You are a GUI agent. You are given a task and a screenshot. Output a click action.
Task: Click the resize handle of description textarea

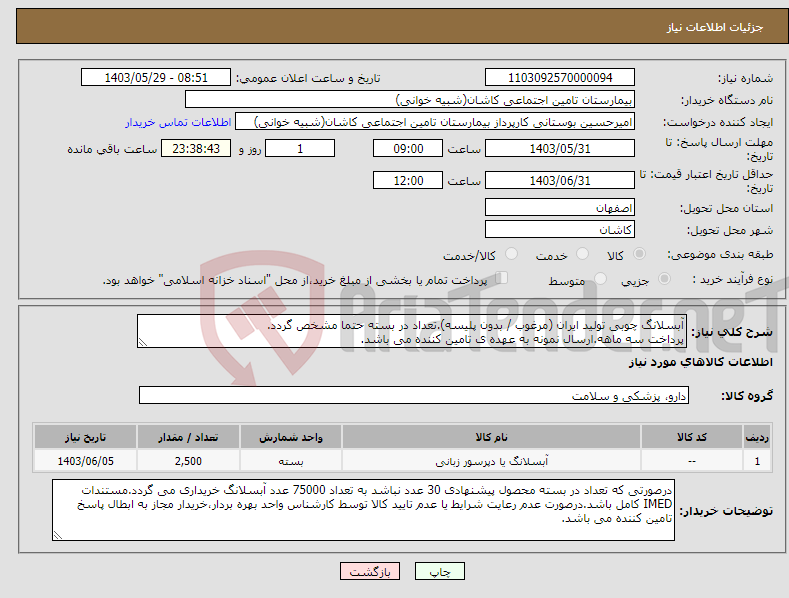tap(143, 342)
